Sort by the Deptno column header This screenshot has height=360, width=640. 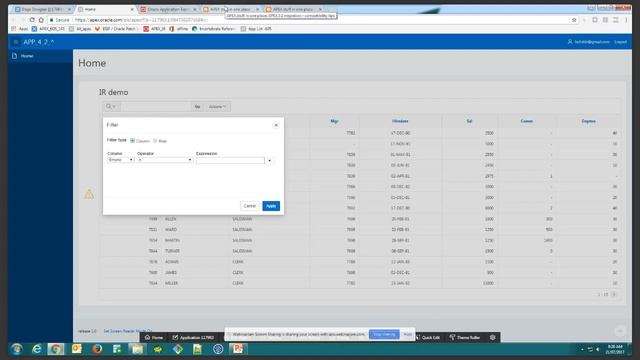tap(589, 121)
